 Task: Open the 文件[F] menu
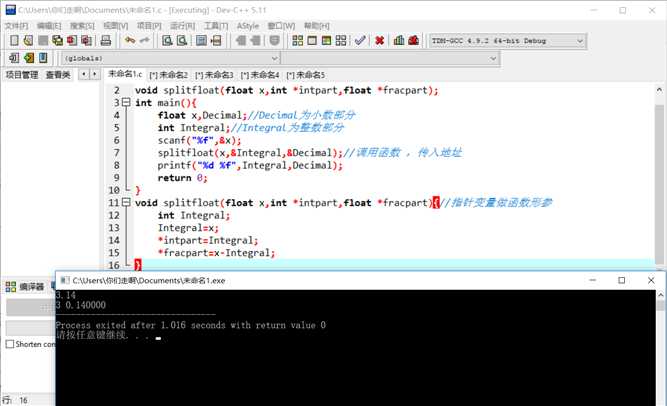coord(16,26)
